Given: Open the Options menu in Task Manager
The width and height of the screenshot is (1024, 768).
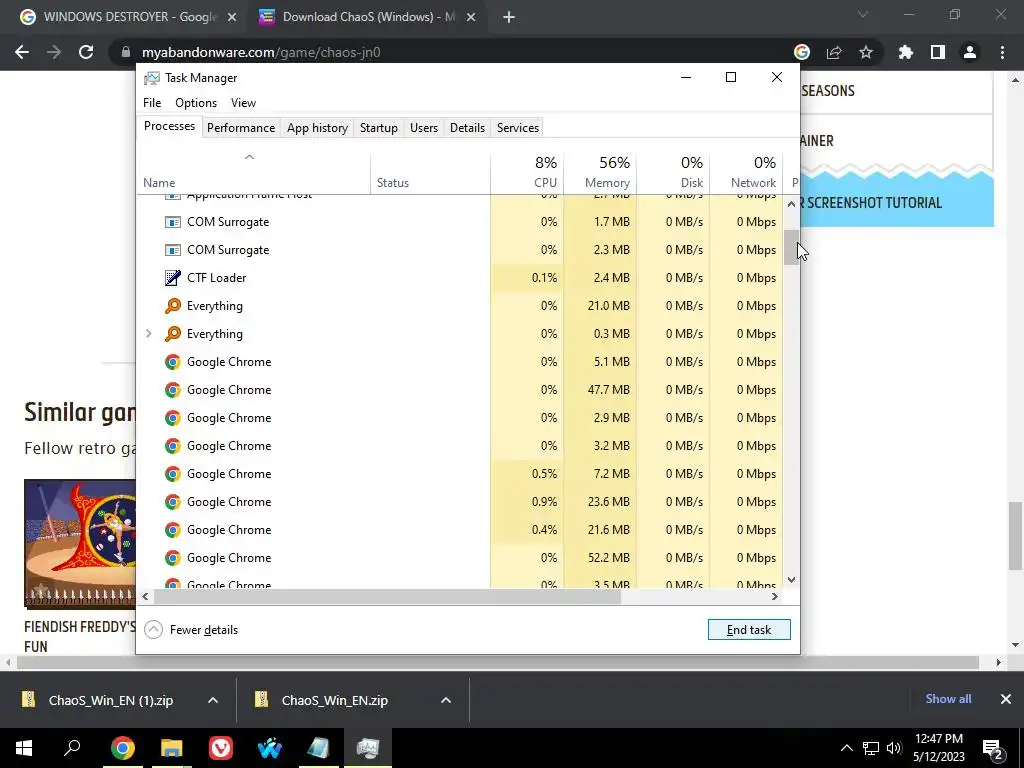Looking at the screenshot, I should 196,103.
